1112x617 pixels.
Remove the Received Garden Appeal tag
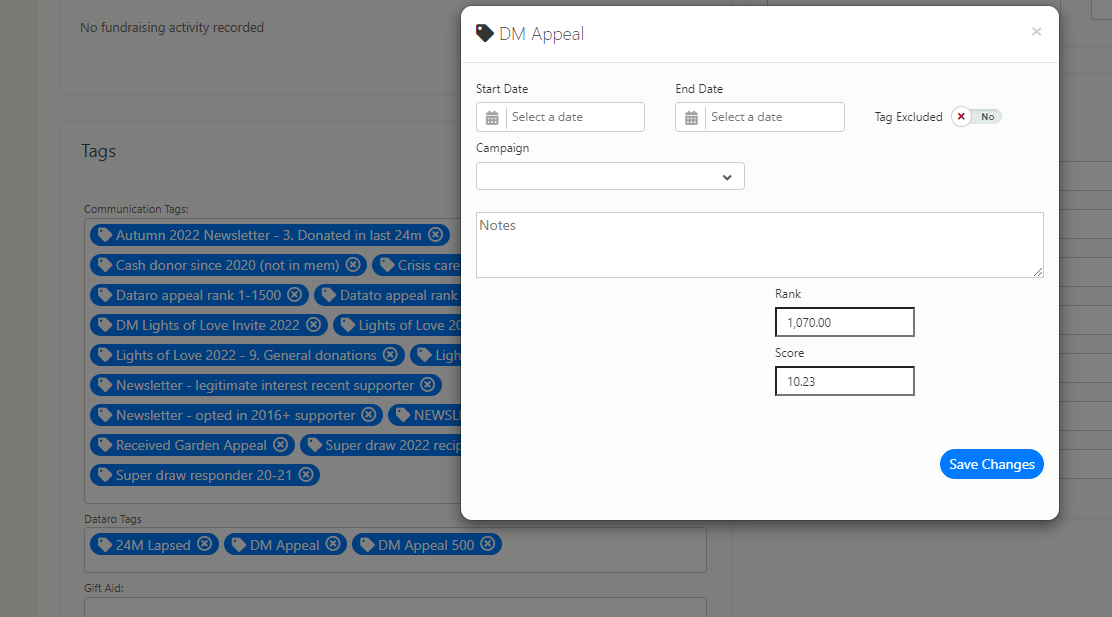280,445
